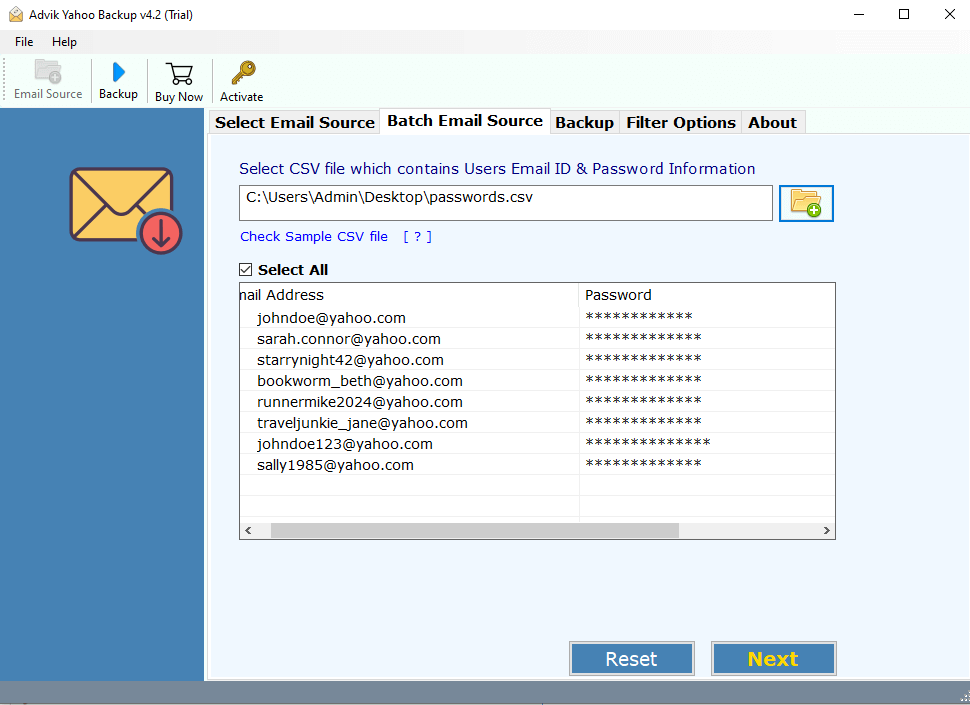
Task: Open the Help menu
Action: (x=64, y=41)
